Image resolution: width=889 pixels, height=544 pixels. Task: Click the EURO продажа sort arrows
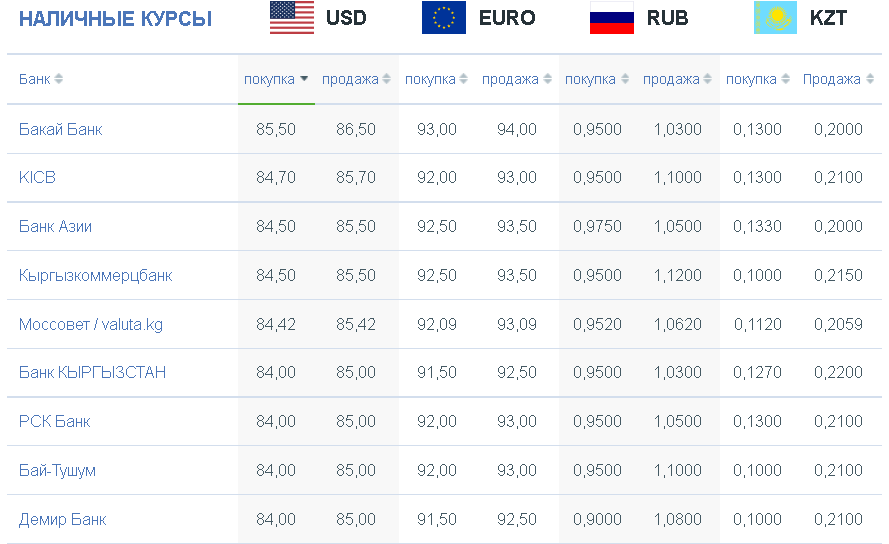[548, 79]
